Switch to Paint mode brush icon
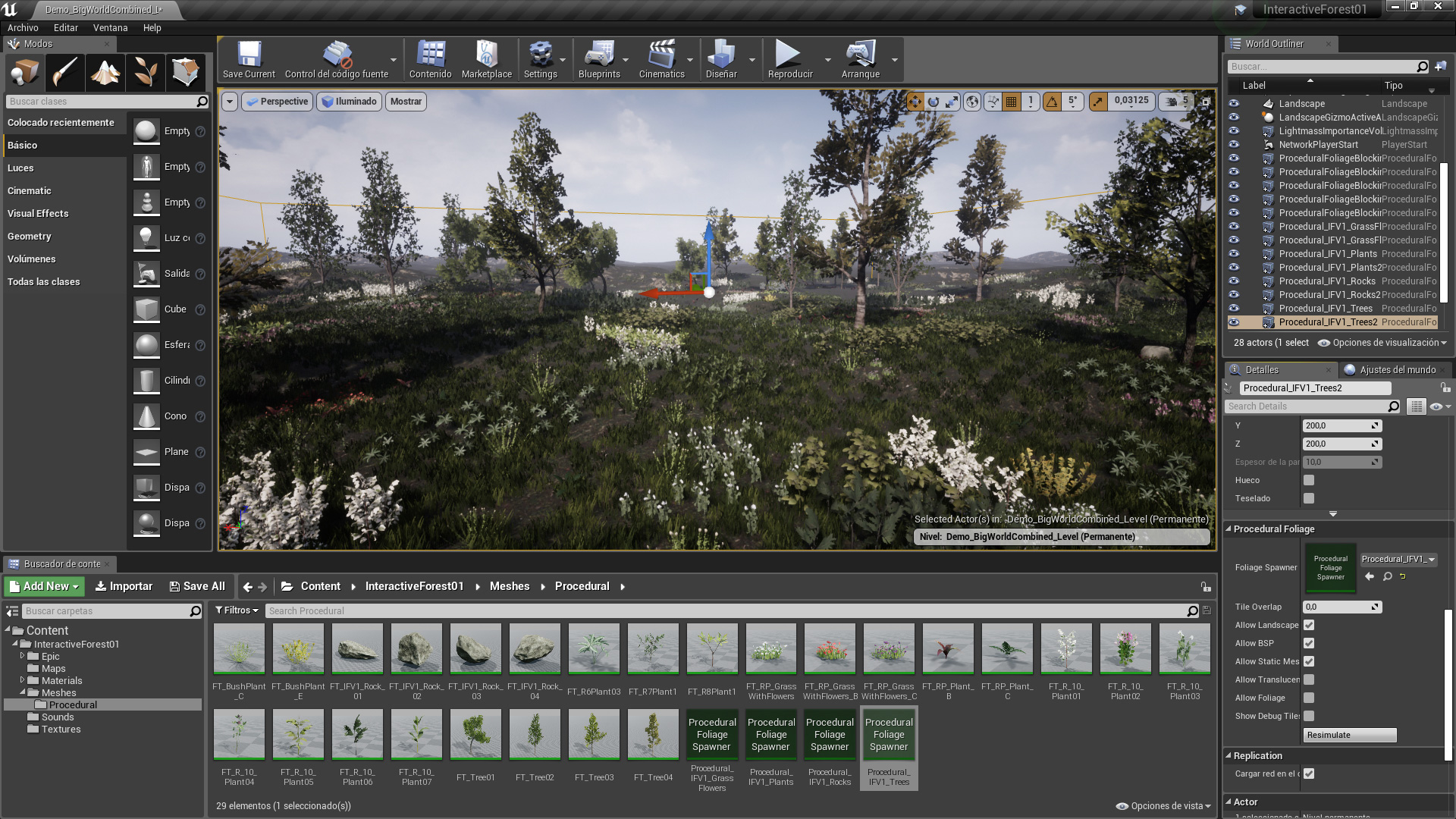 pyautogui.click(x=65, y=73)
